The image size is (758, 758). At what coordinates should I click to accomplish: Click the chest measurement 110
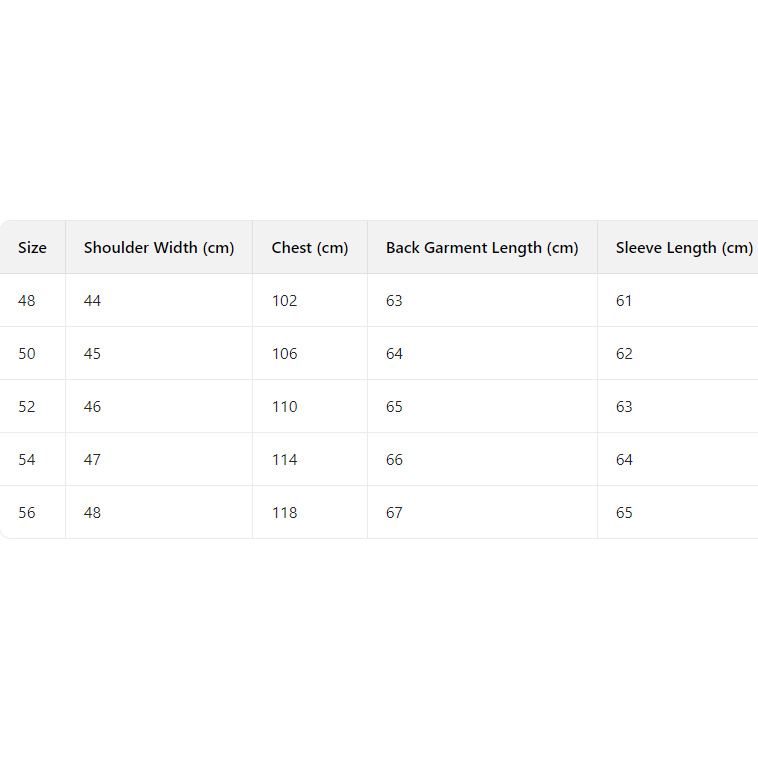pos(285,407)
